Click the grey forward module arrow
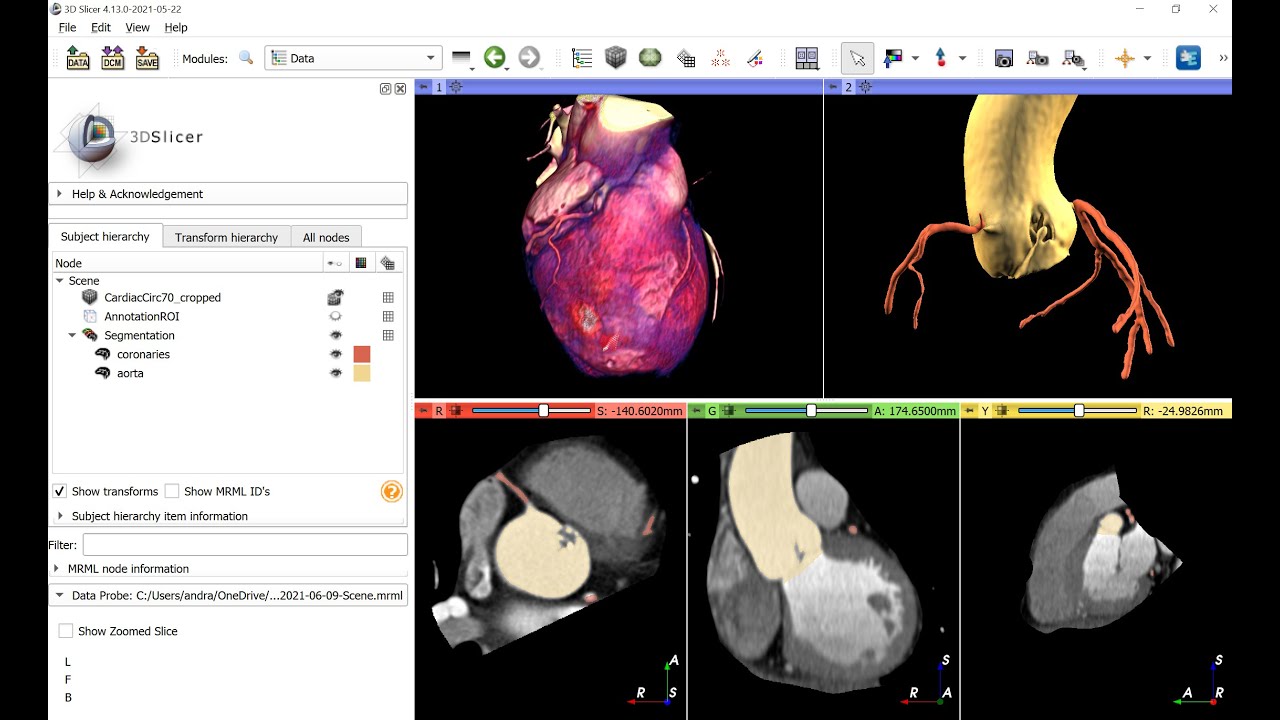This screenshot has height=720, width=1280. 529,58
